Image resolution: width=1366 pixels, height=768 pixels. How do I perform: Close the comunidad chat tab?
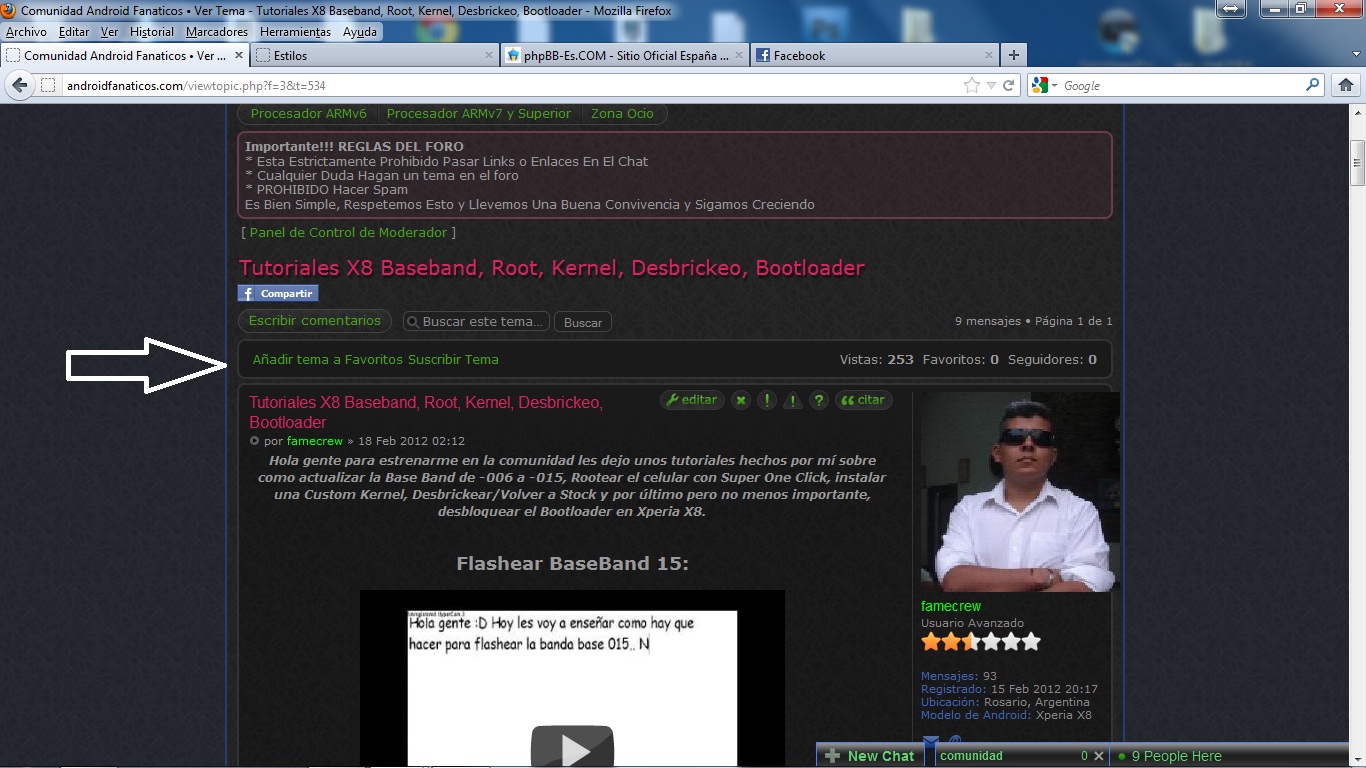click(x=1098, y=756)
